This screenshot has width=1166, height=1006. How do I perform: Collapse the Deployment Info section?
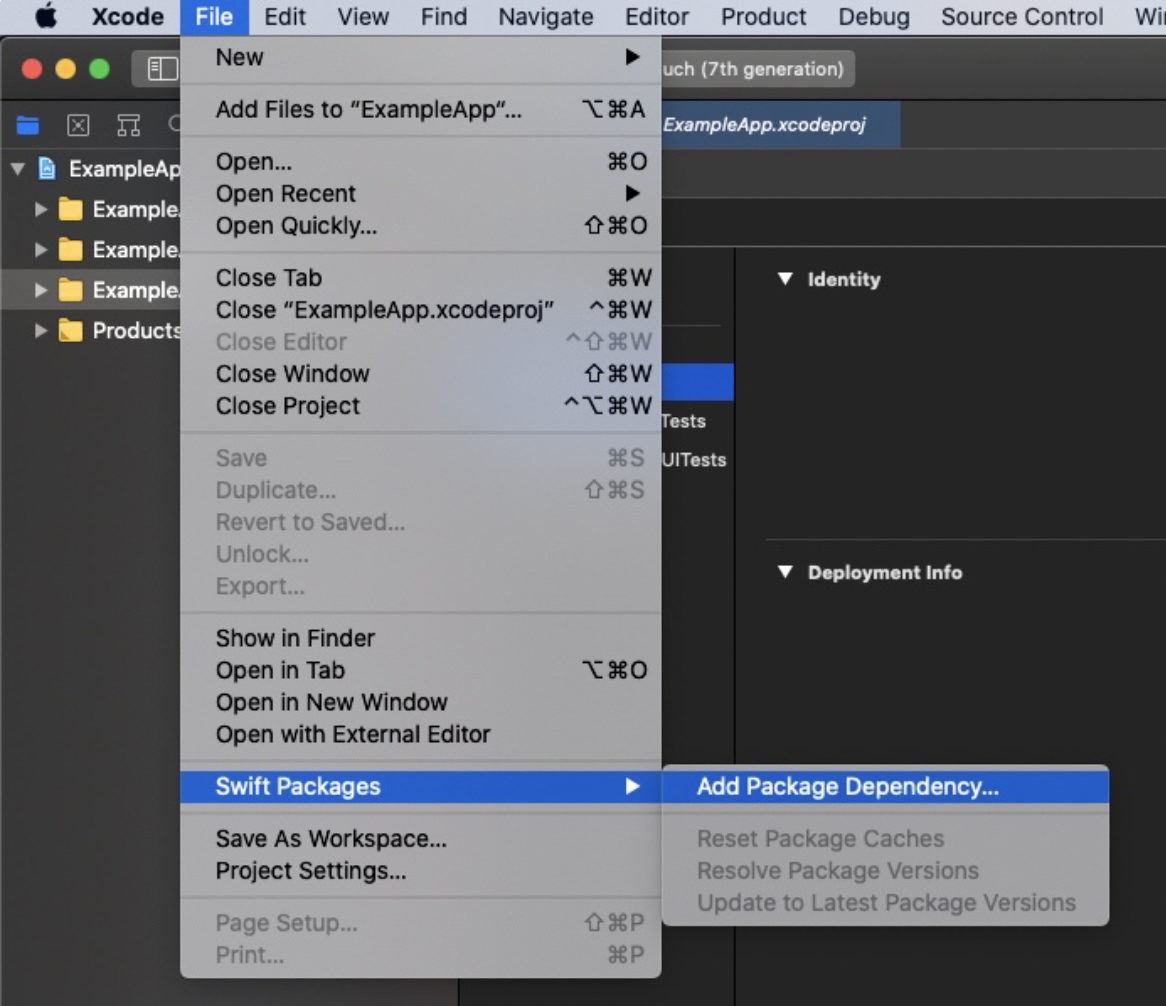pyautogui.click(x=785, y=572)
